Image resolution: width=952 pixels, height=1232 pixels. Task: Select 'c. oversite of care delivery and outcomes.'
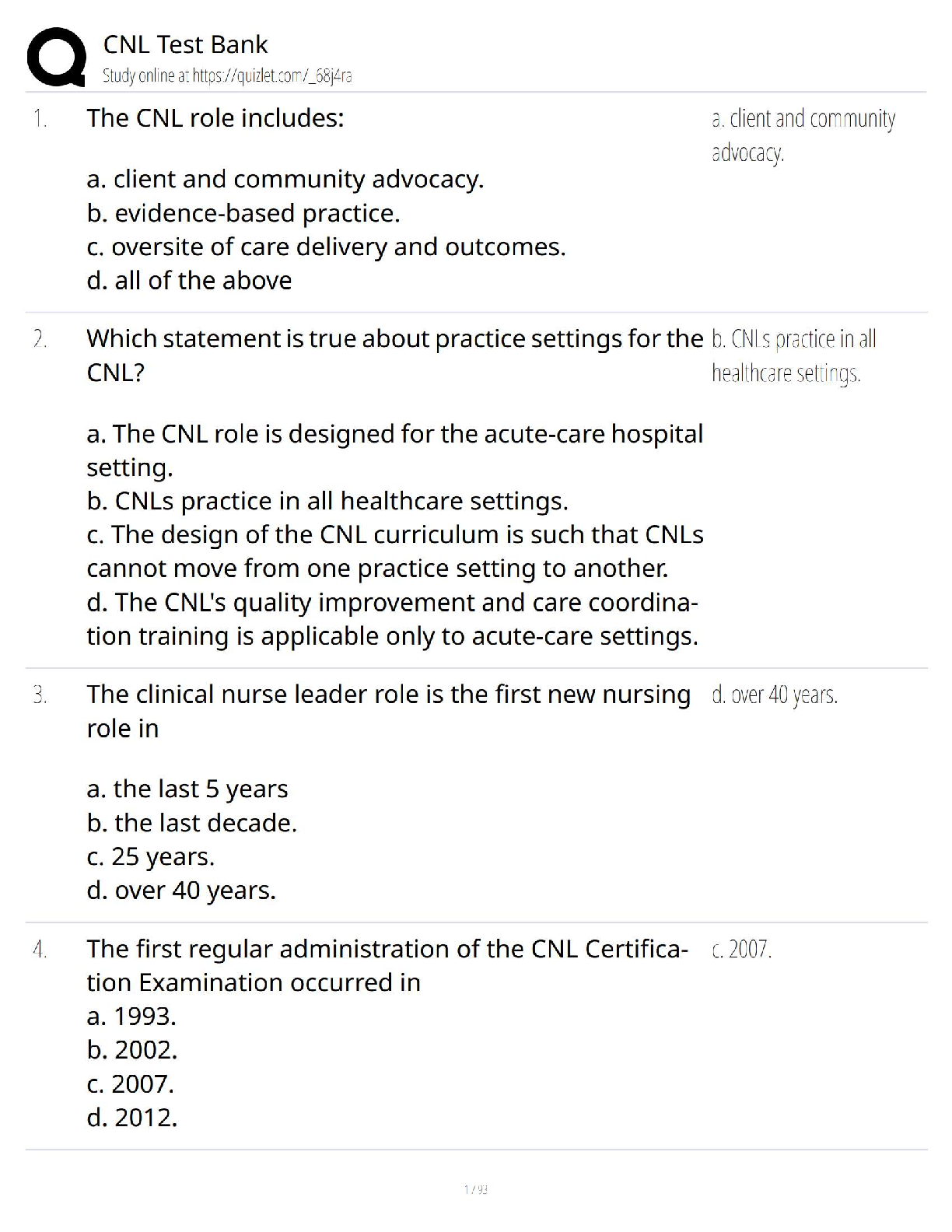(x=326, y=247)
